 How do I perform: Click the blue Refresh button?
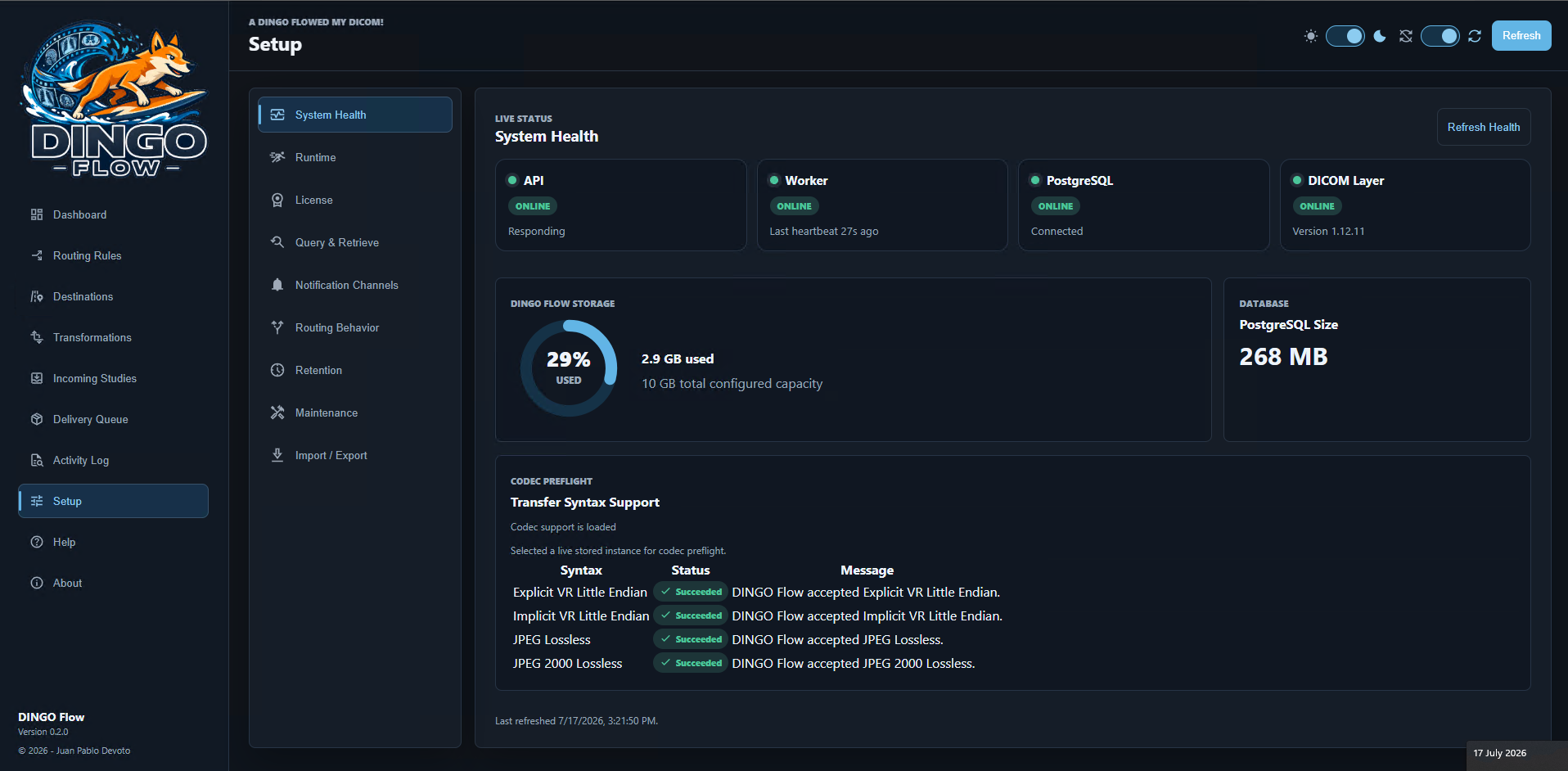click(x=1521, y=36)
